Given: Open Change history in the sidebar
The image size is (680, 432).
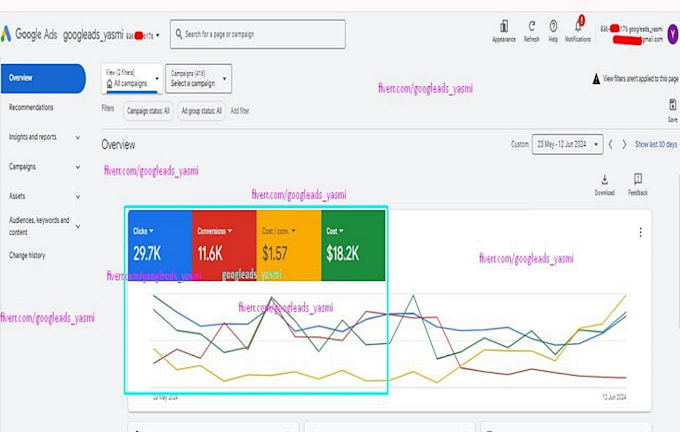Looking at the screenshot, I should (x=27, y=255).
